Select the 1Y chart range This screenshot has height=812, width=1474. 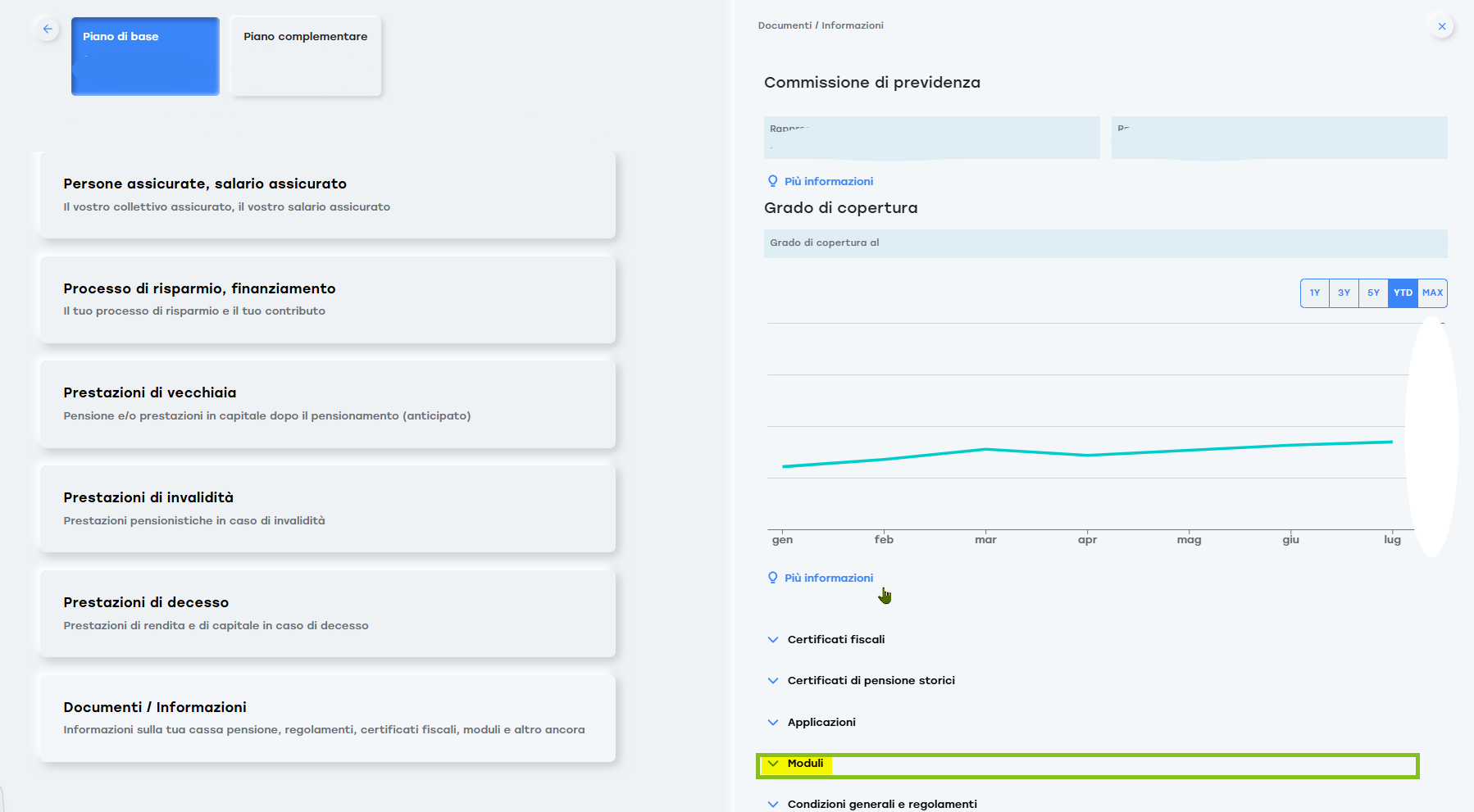[1314, 293]
